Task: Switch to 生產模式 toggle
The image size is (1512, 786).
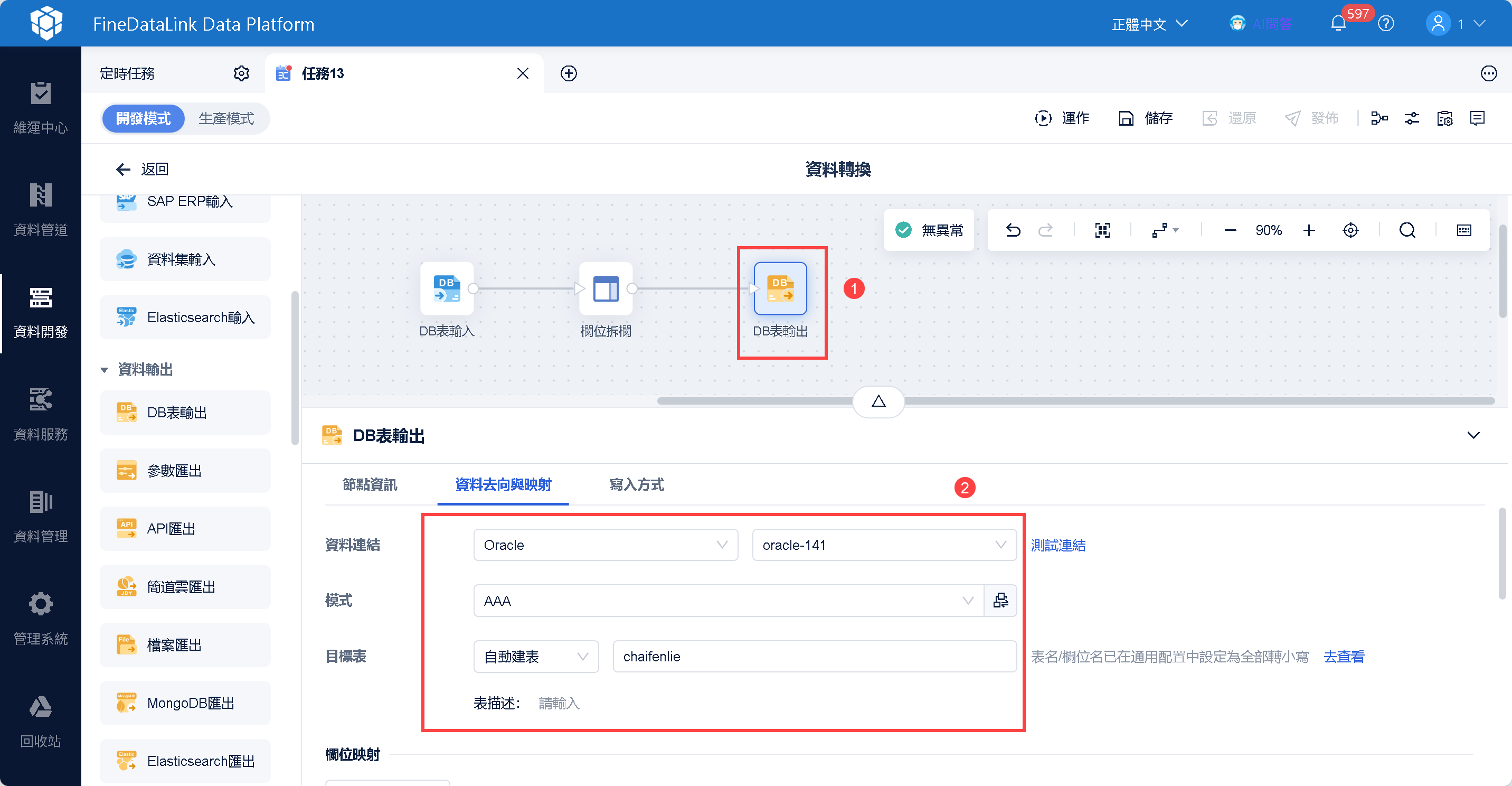Action: tap(226, 119)
